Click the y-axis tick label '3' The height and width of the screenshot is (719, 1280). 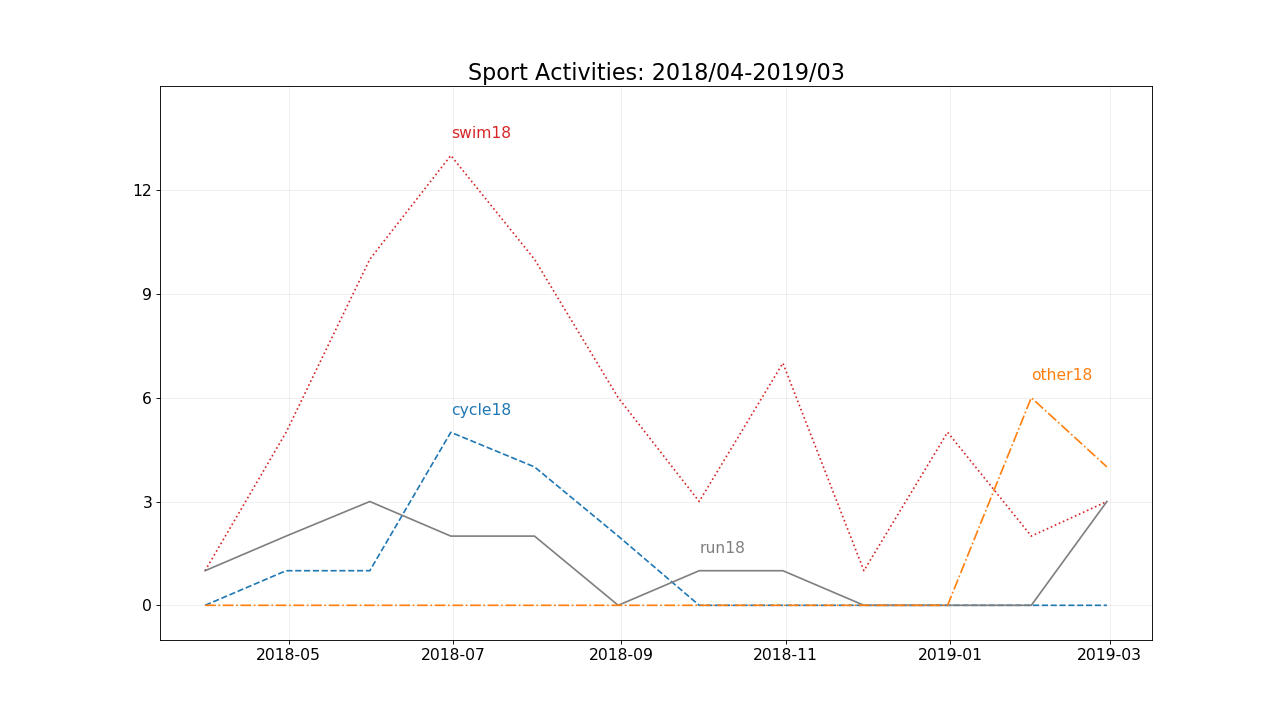click(147, 502)
